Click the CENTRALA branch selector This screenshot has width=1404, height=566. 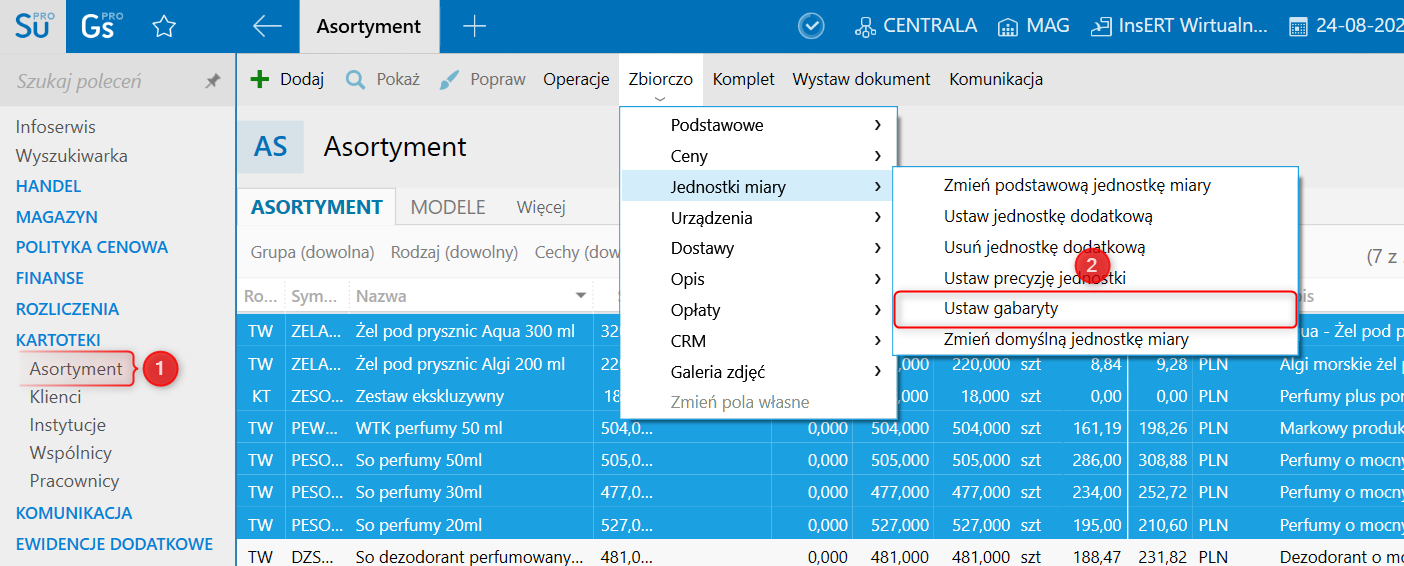click(x=915, y=27)
